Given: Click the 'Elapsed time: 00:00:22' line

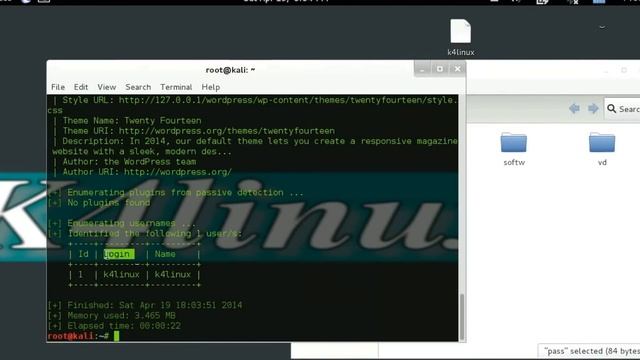Looking at the screenshot, I should tap(114, 326).
